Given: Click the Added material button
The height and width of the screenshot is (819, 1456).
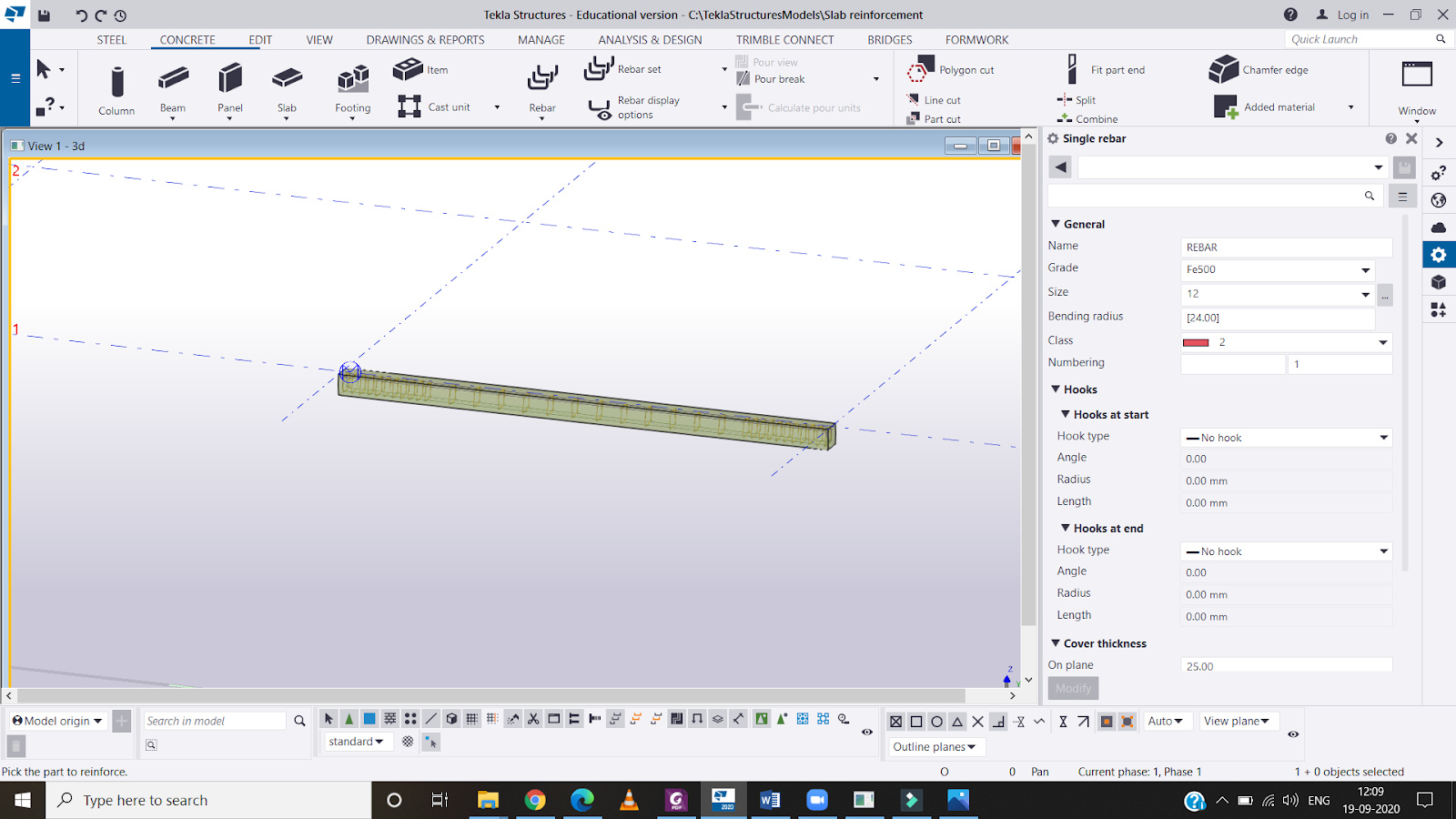Looking at the screenshot, I should 1265,107.
